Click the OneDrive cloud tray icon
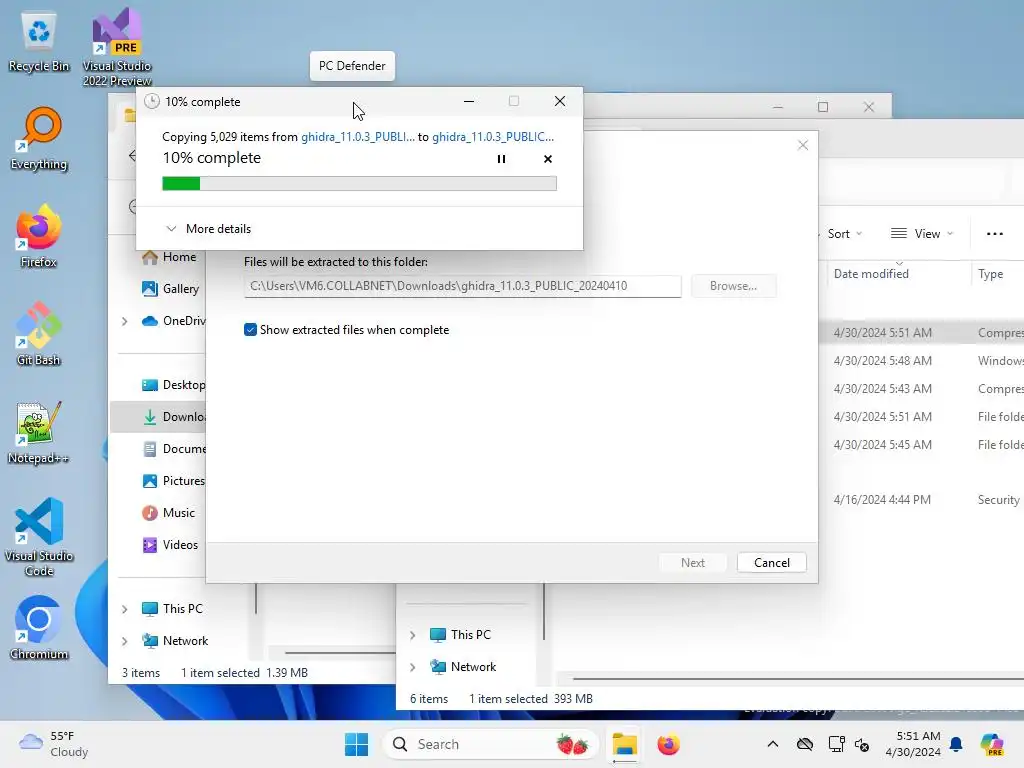This screenshot has width=1024, height=768. pos(805,744)
